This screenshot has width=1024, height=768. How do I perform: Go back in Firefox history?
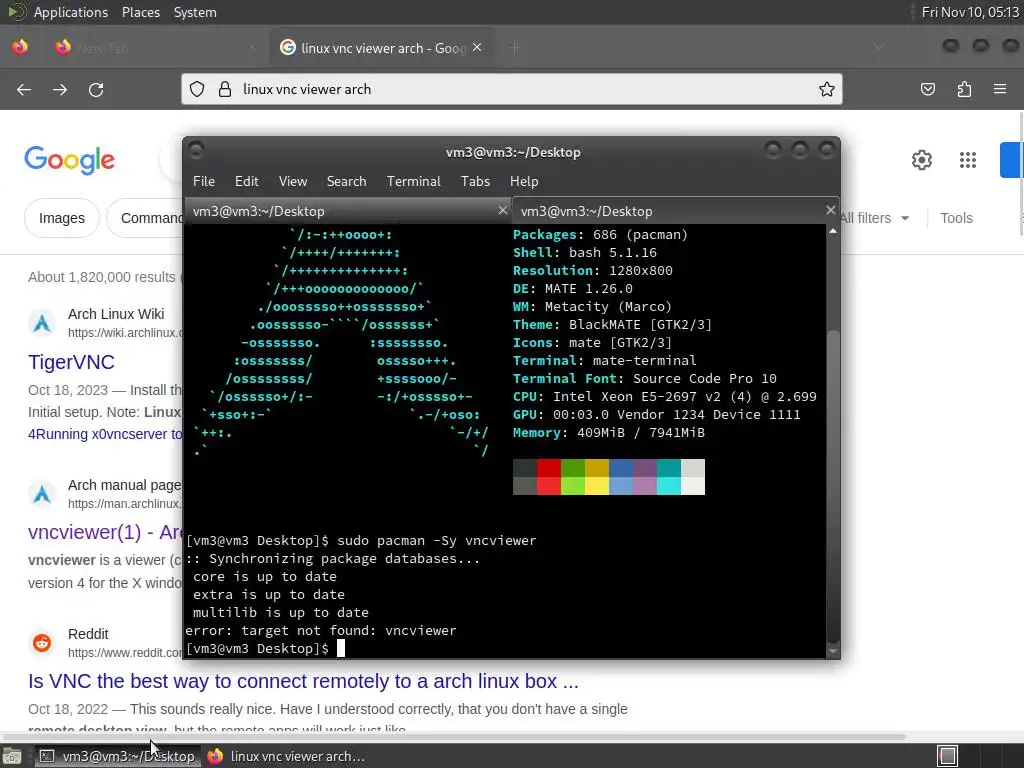(x=24, y=89)
